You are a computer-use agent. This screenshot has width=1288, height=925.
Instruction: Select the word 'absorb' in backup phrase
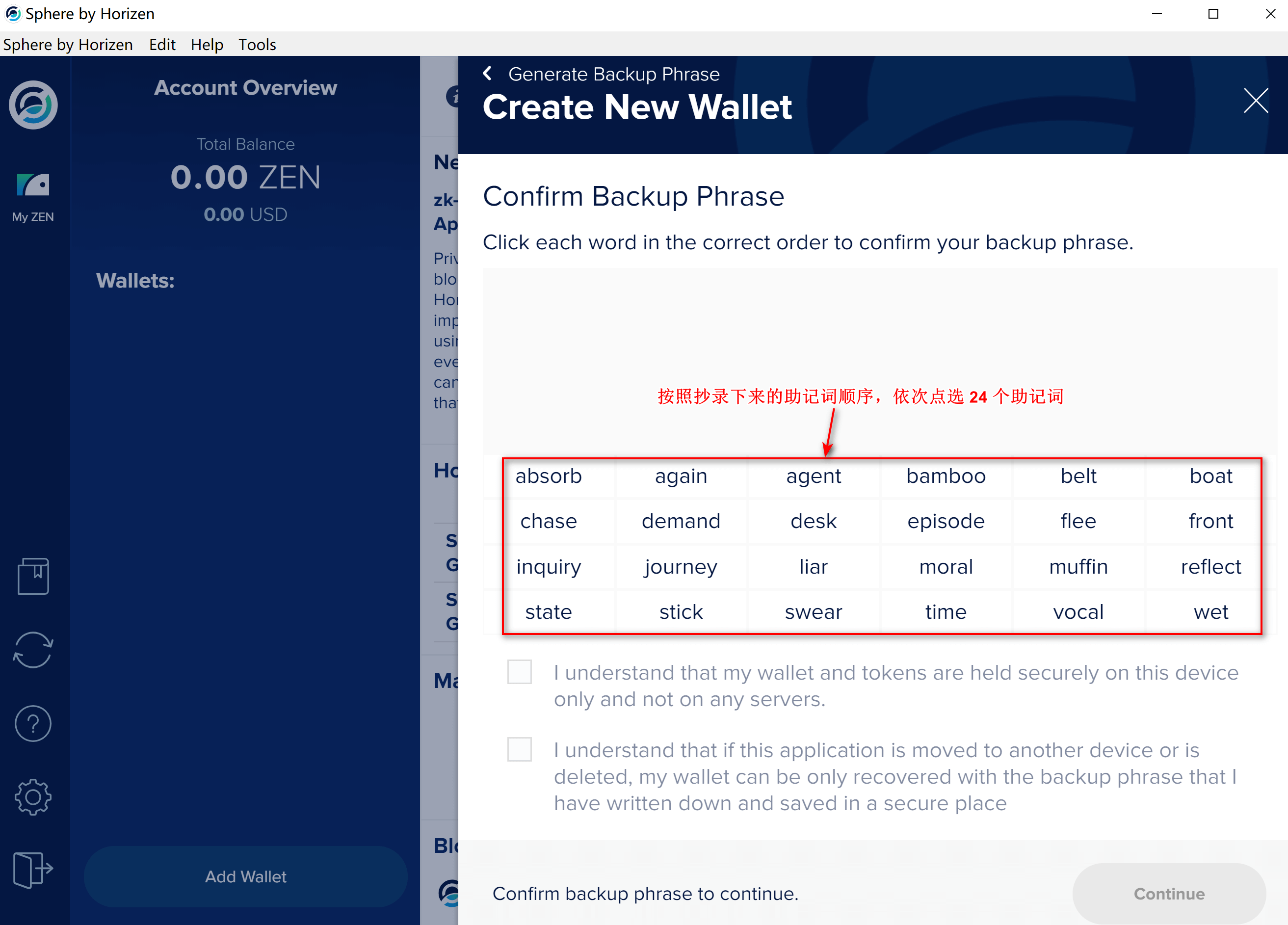click(x=549, y=476)
